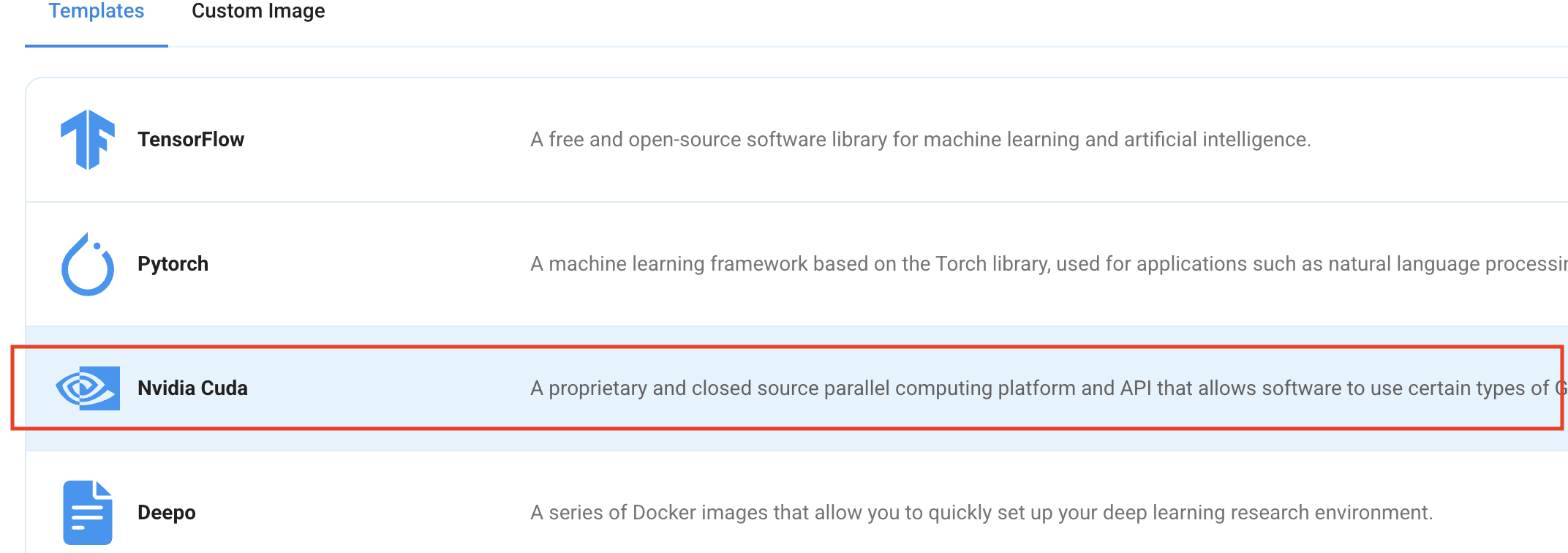Switch to the Templates tab
The image size is (1568, 553).
coord(97,12)
